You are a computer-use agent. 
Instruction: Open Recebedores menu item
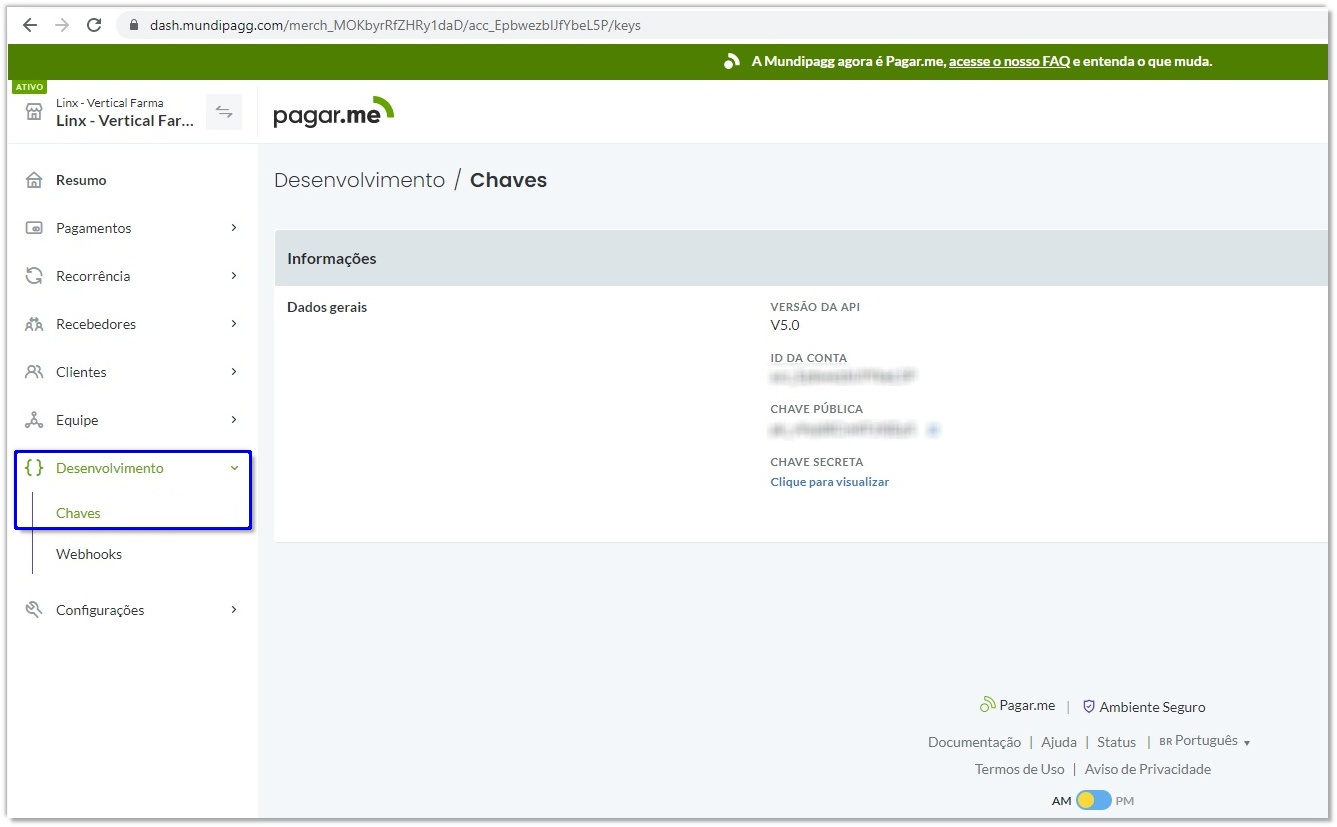[96, 324]
